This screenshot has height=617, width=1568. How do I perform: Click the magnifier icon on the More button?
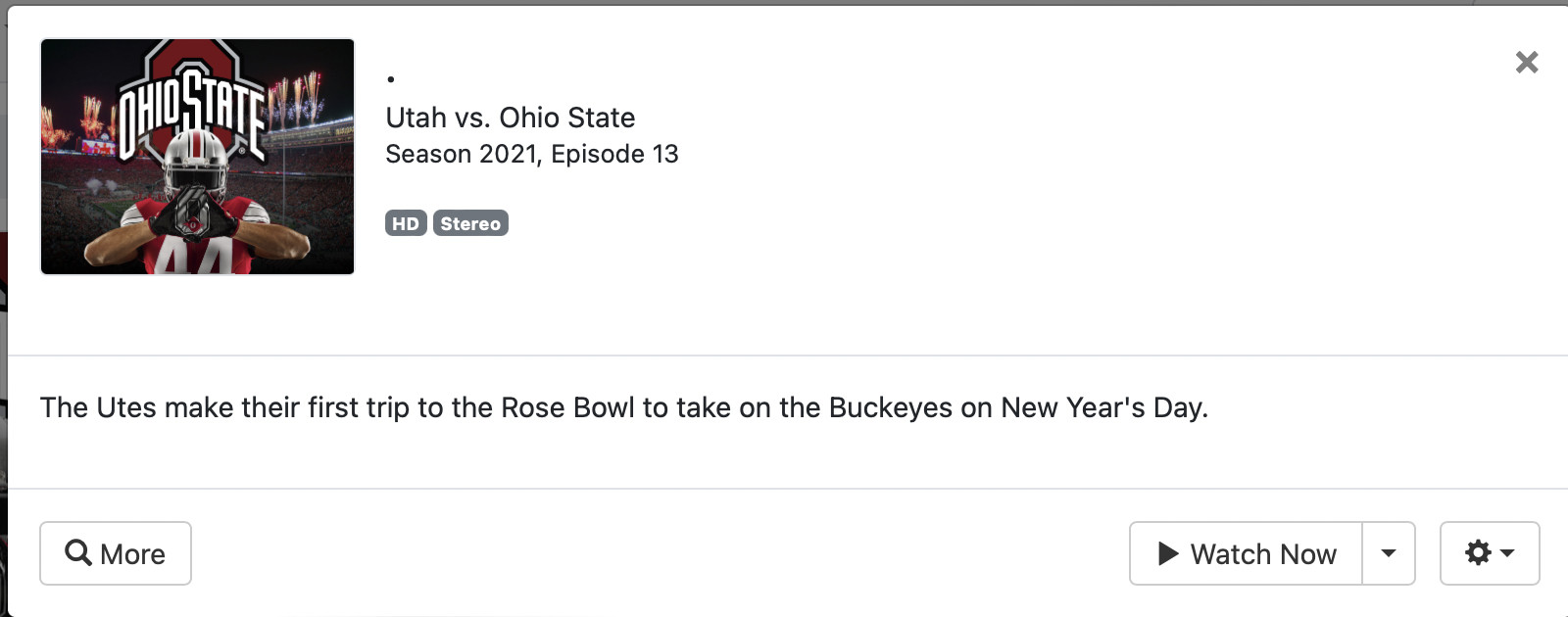[78, 552]
